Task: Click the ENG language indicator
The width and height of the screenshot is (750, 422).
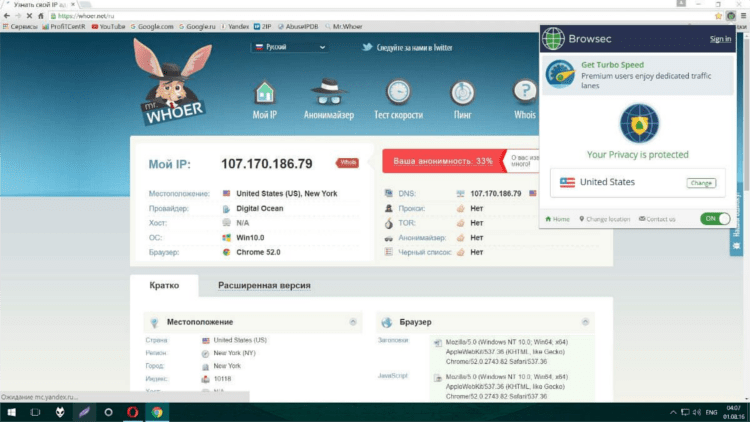Action: (x=711, y=412)
